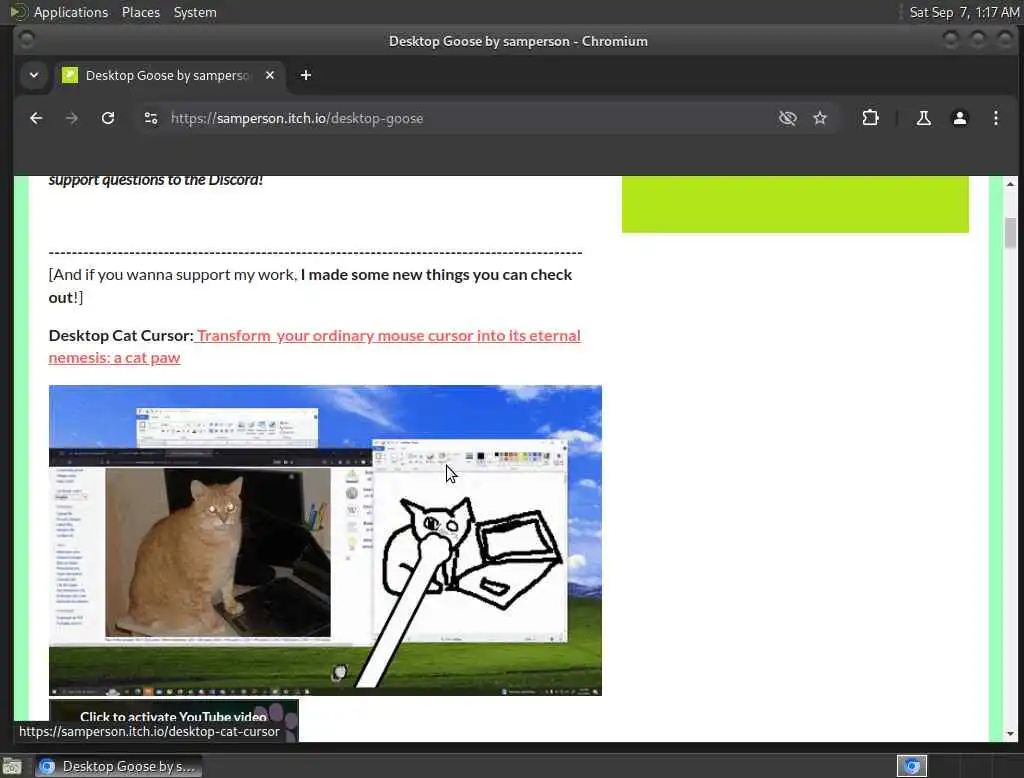Click the cat paw screenshot image
Image resolution: width=1024 pixels, height=778 pixels.
click(325, 540)
